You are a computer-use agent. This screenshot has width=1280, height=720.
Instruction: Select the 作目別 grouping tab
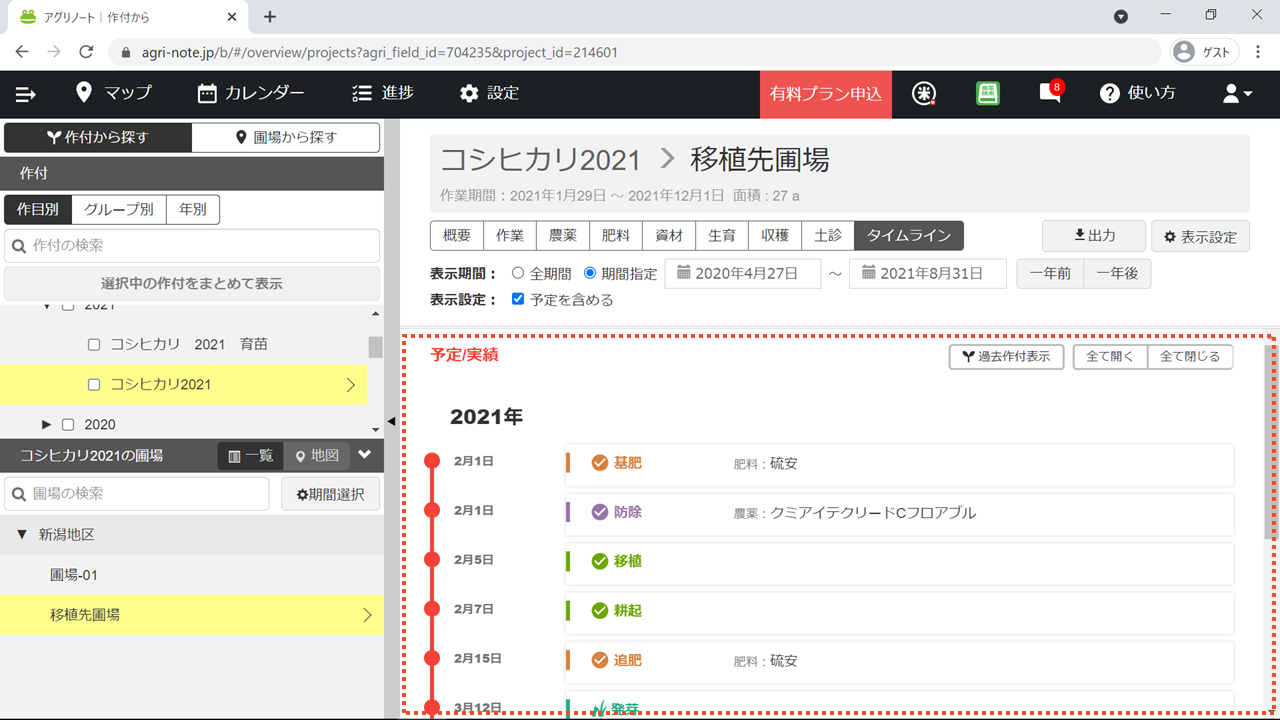click(38, 209)
